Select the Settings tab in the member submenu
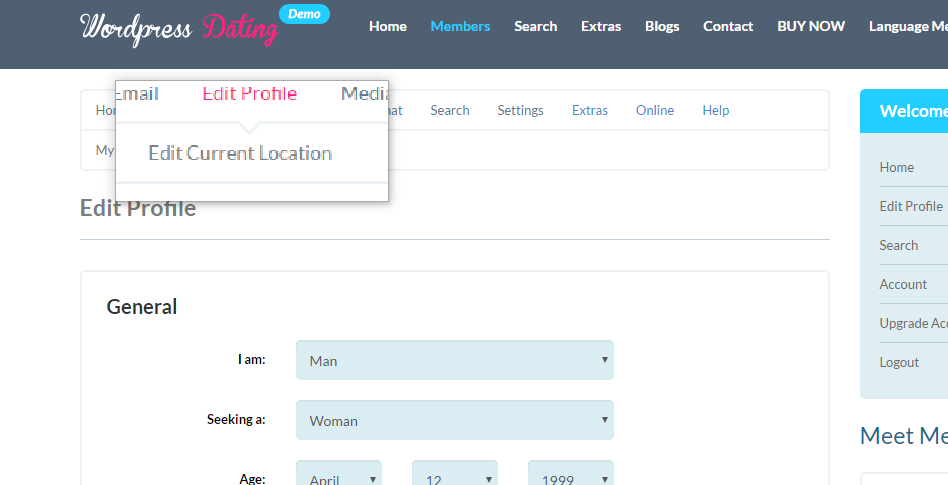Image resolution: width=948 pixels, height=485 pixels. coord(520,110)
